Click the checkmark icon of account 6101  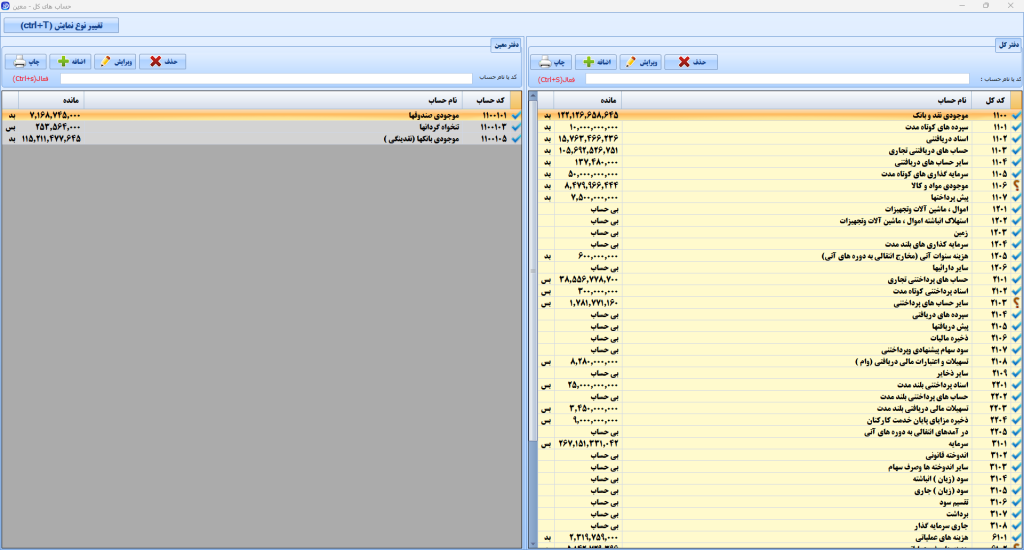(x=1016, y=538)
